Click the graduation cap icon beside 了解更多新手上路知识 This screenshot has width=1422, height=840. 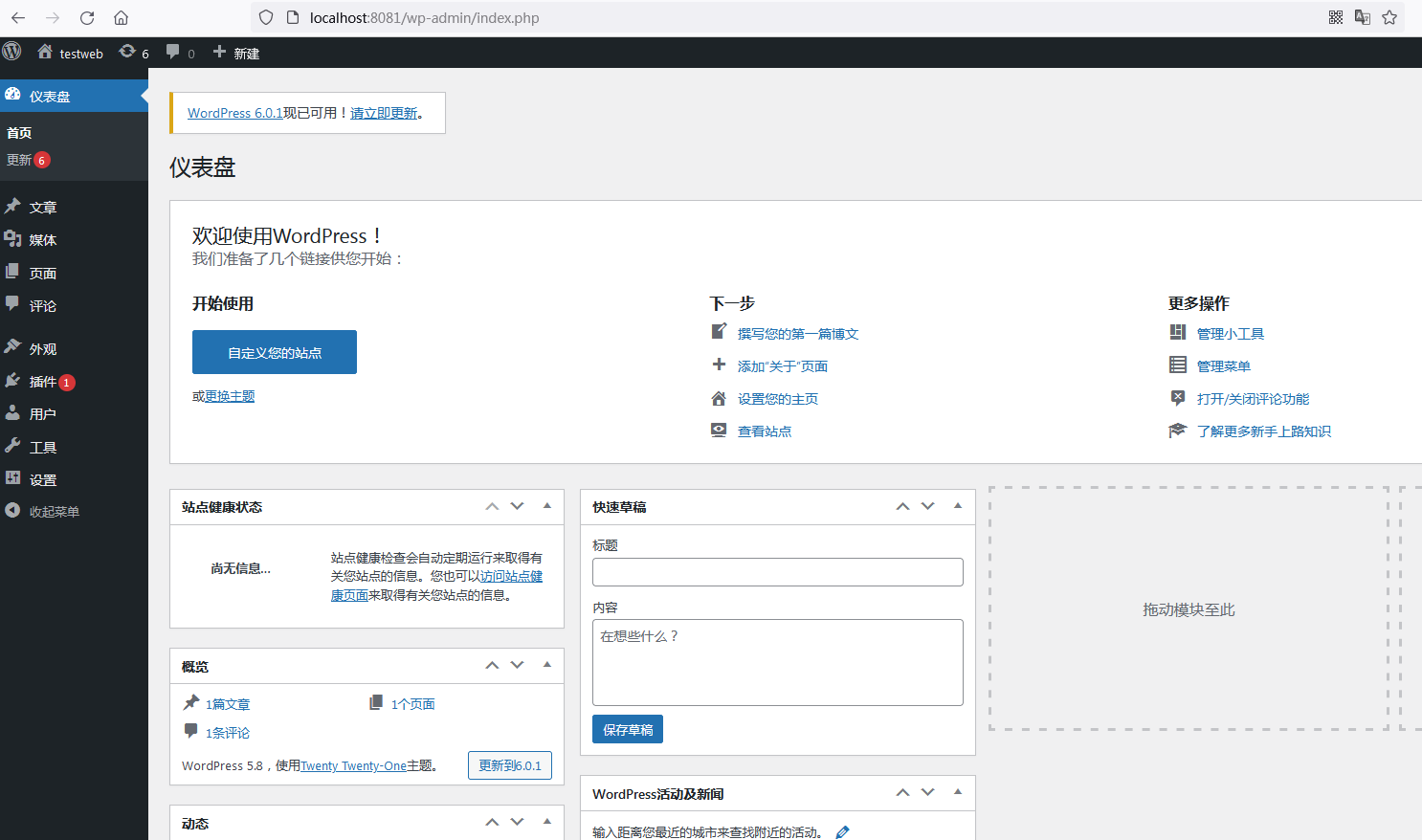pyautogui.click(x=1178, y=431)
